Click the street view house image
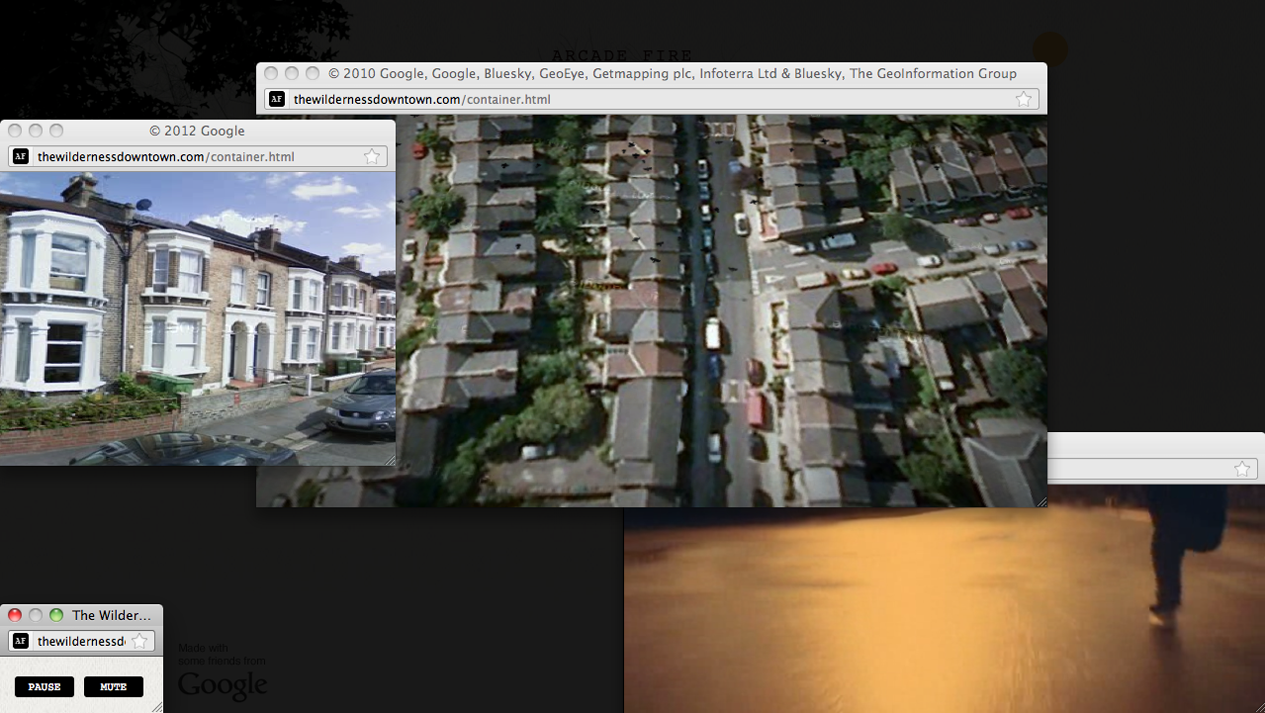1265x713 pixels. click(197, 318)
